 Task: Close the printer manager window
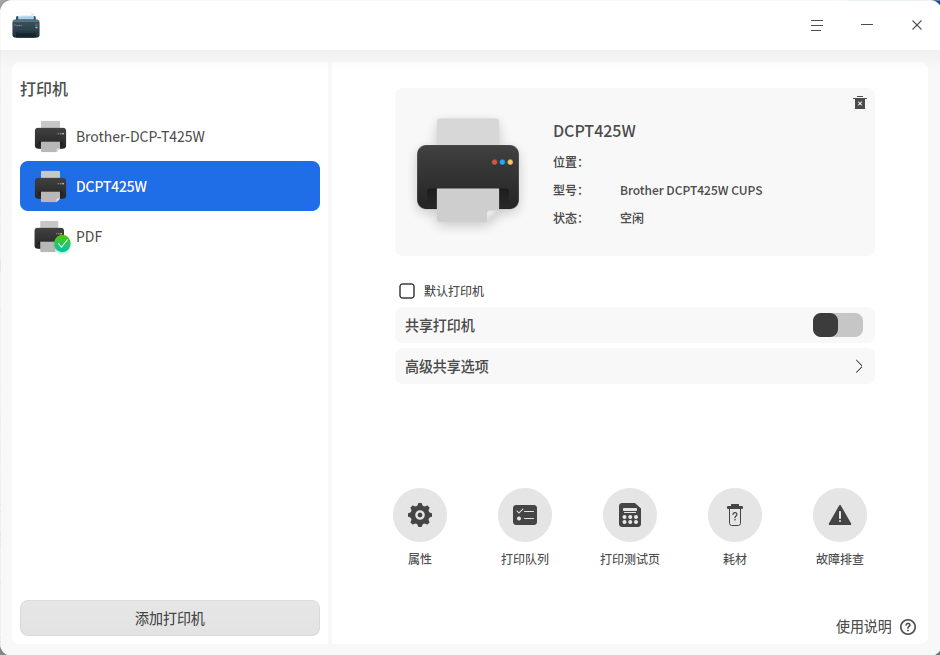[x=917, y=25]
